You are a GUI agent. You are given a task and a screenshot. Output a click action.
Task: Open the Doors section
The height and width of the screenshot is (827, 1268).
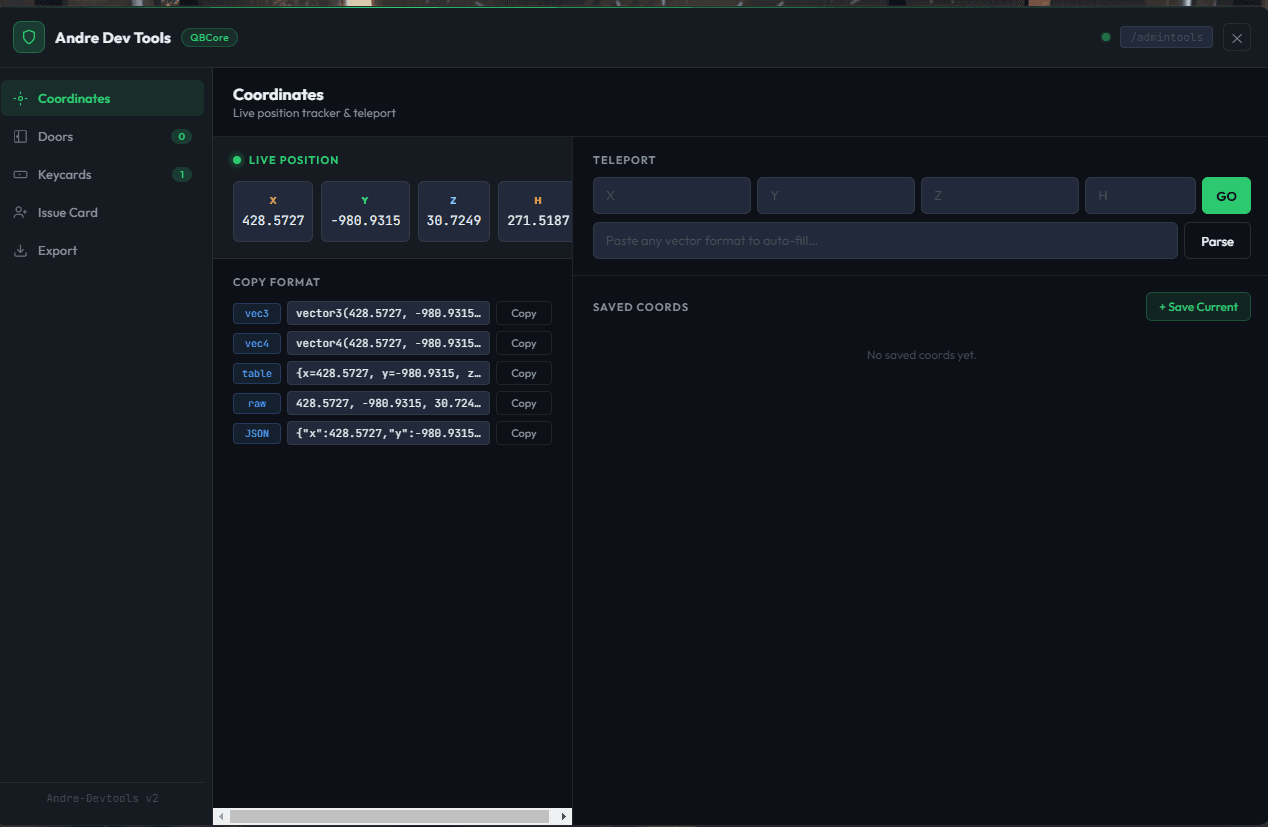coord(103,137)
